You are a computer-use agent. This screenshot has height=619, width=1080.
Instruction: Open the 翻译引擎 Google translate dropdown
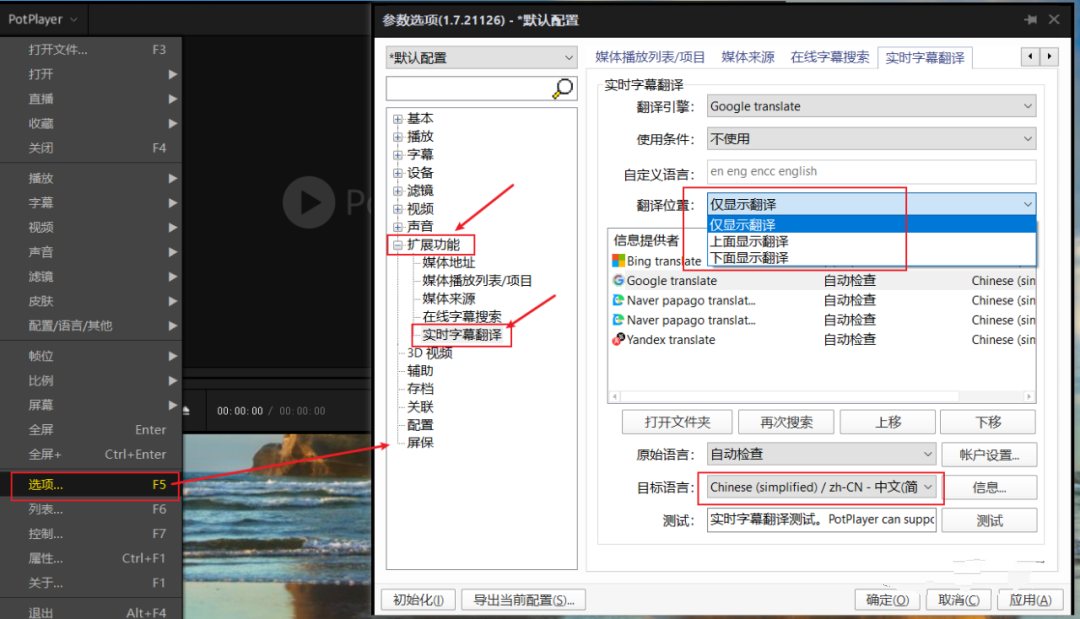(871, 106)
